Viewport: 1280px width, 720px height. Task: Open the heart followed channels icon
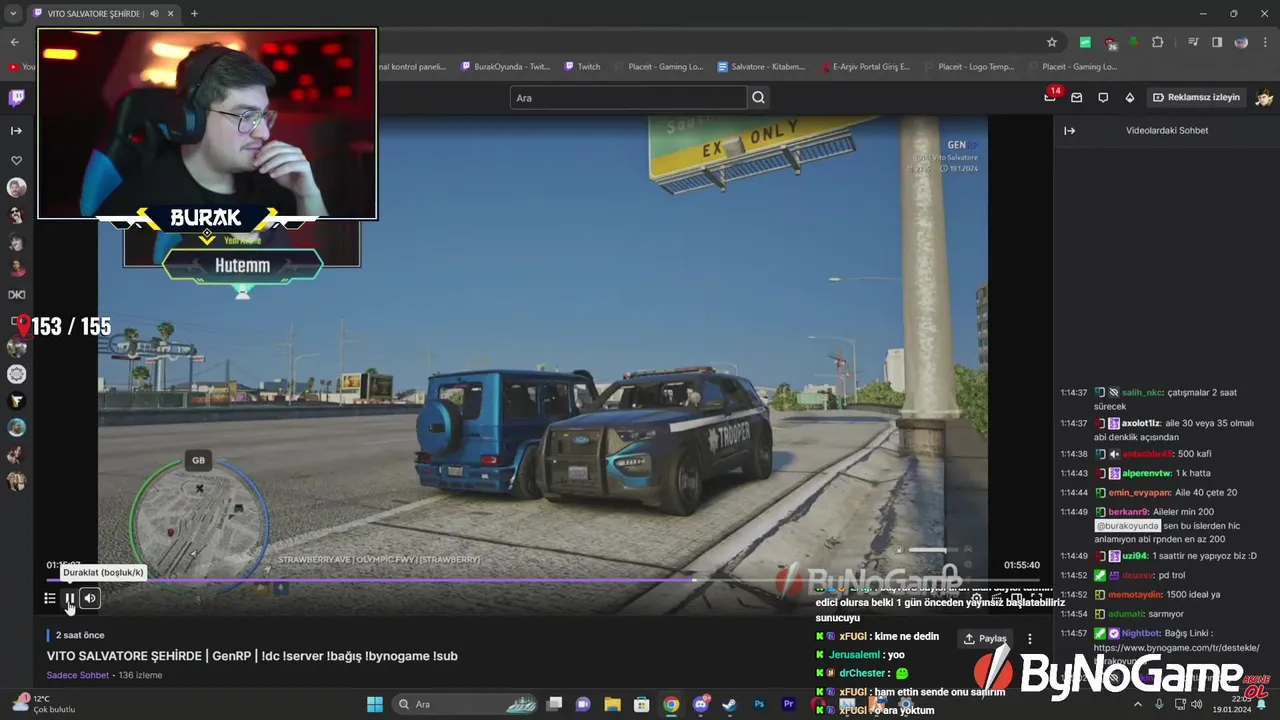[x=16, y=160]
